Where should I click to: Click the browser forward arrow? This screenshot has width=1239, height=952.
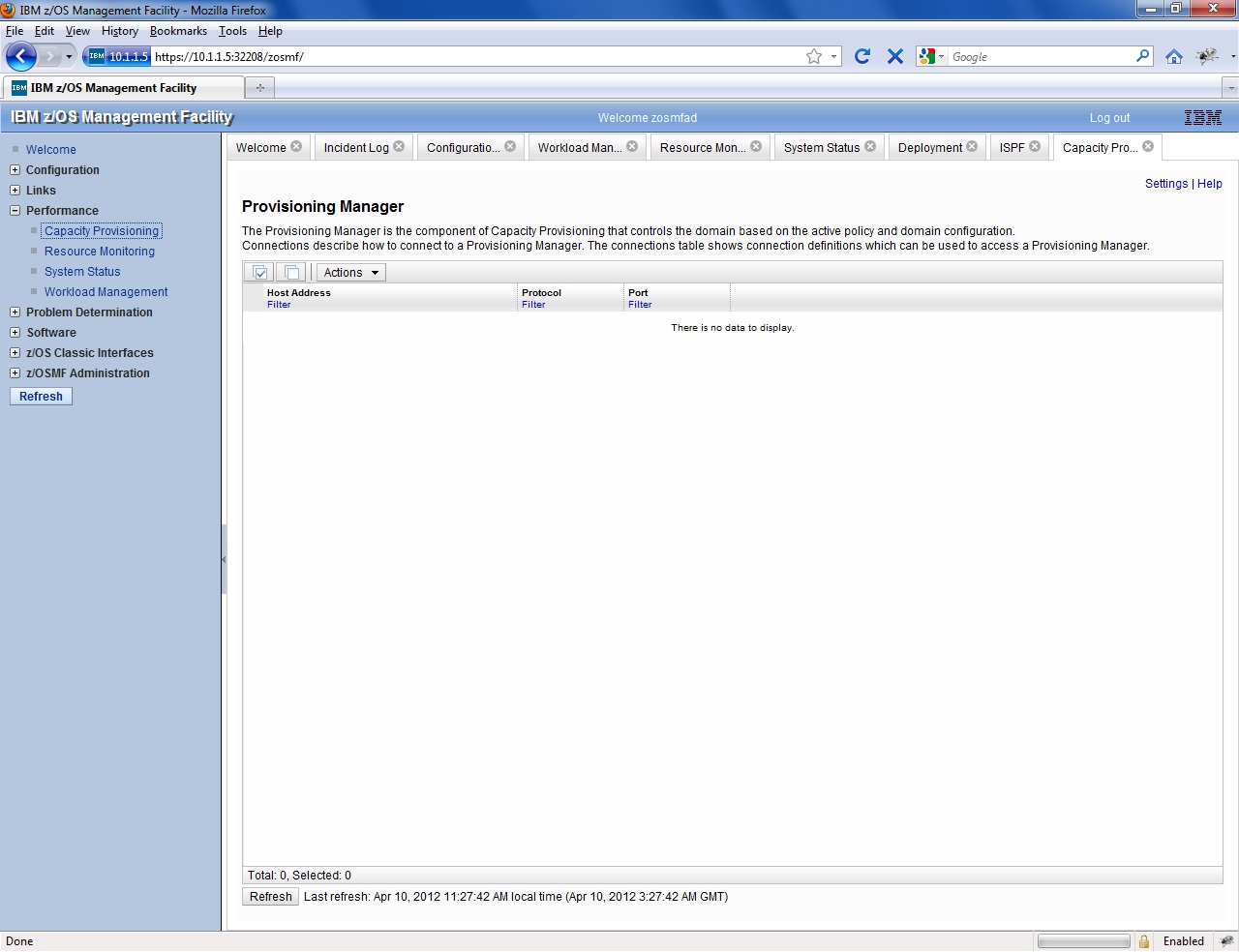click(50, 57)
